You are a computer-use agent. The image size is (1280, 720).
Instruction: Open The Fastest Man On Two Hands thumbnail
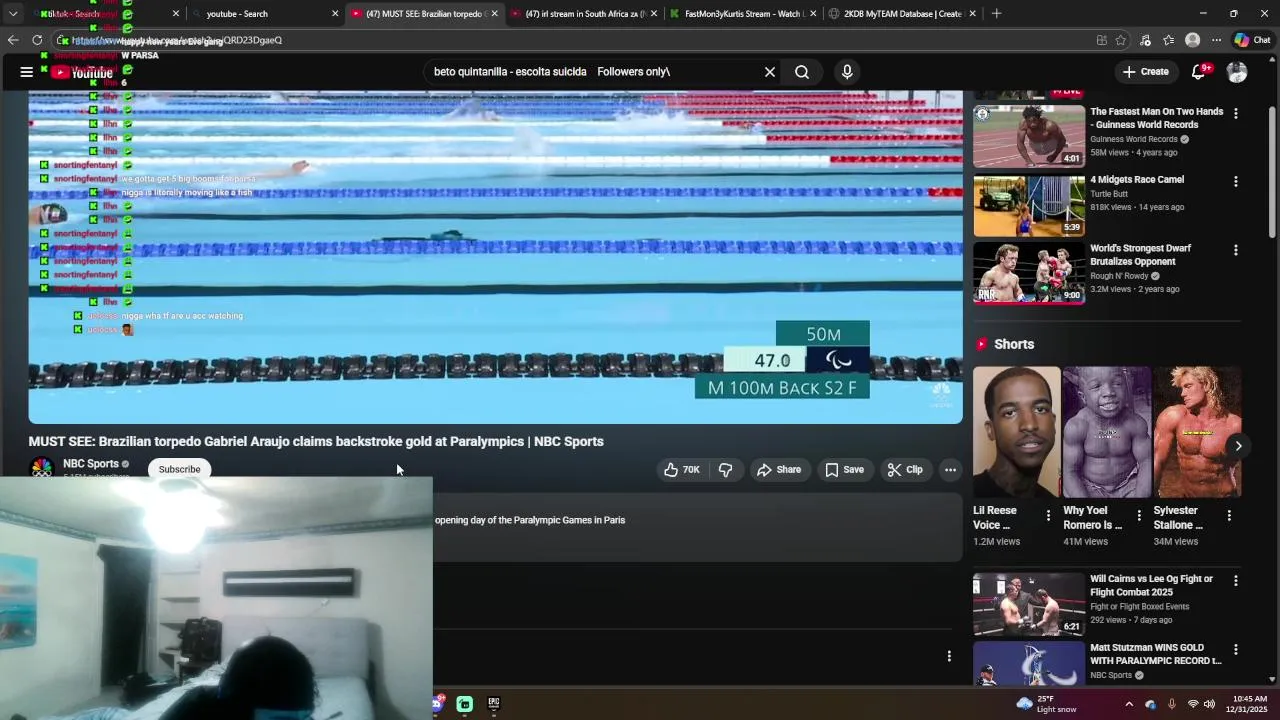click(x=1029, y=136)
